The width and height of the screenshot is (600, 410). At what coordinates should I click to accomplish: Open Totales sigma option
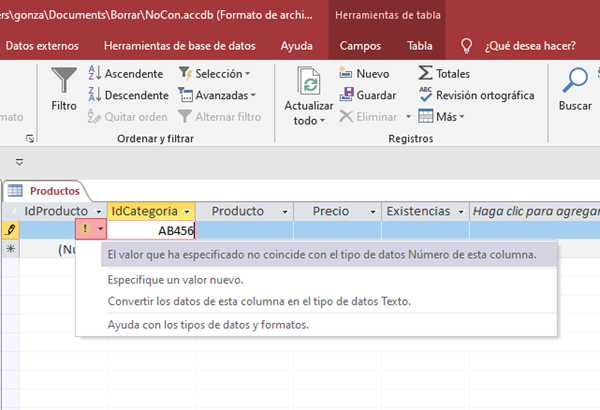coord(443,74)
